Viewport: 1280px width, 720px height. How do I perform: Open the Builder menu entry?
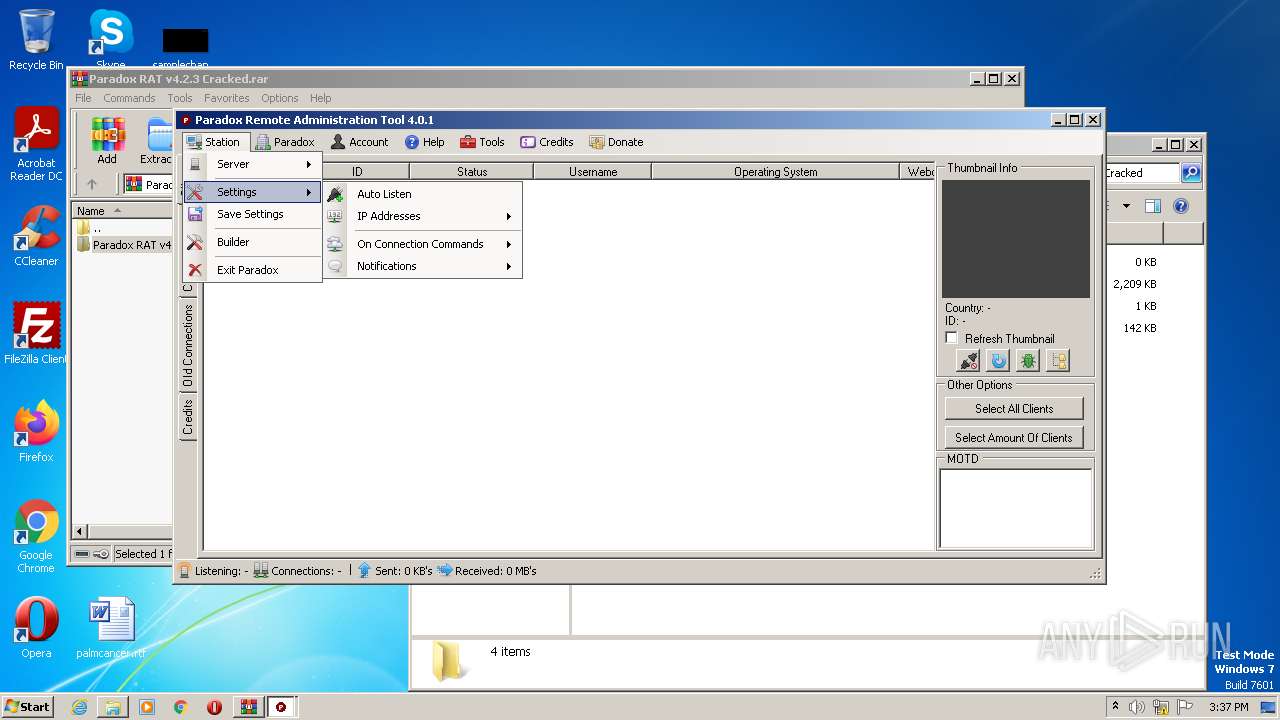pos(252,242)
